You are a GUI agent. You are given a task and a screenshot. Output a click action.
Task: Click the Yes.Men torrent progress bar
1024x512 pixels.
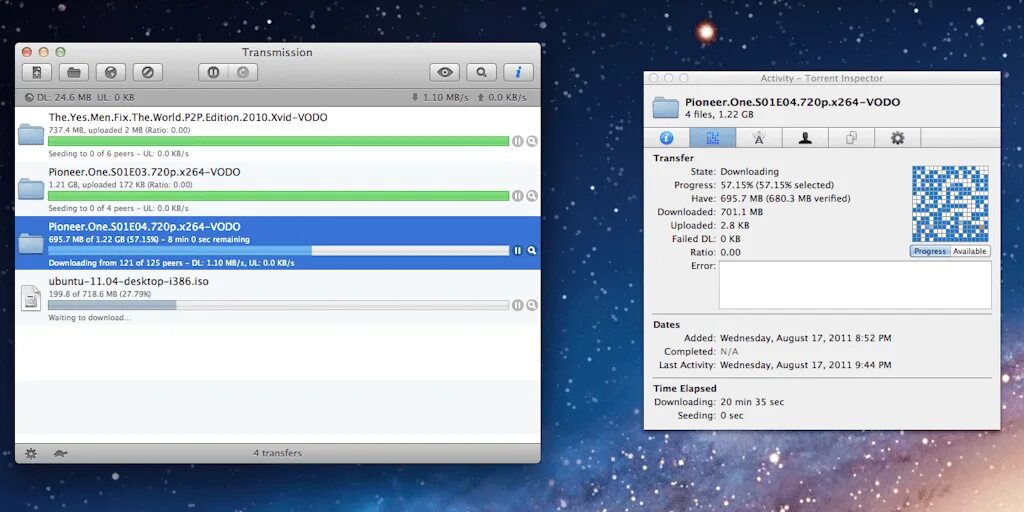(278, 141)
